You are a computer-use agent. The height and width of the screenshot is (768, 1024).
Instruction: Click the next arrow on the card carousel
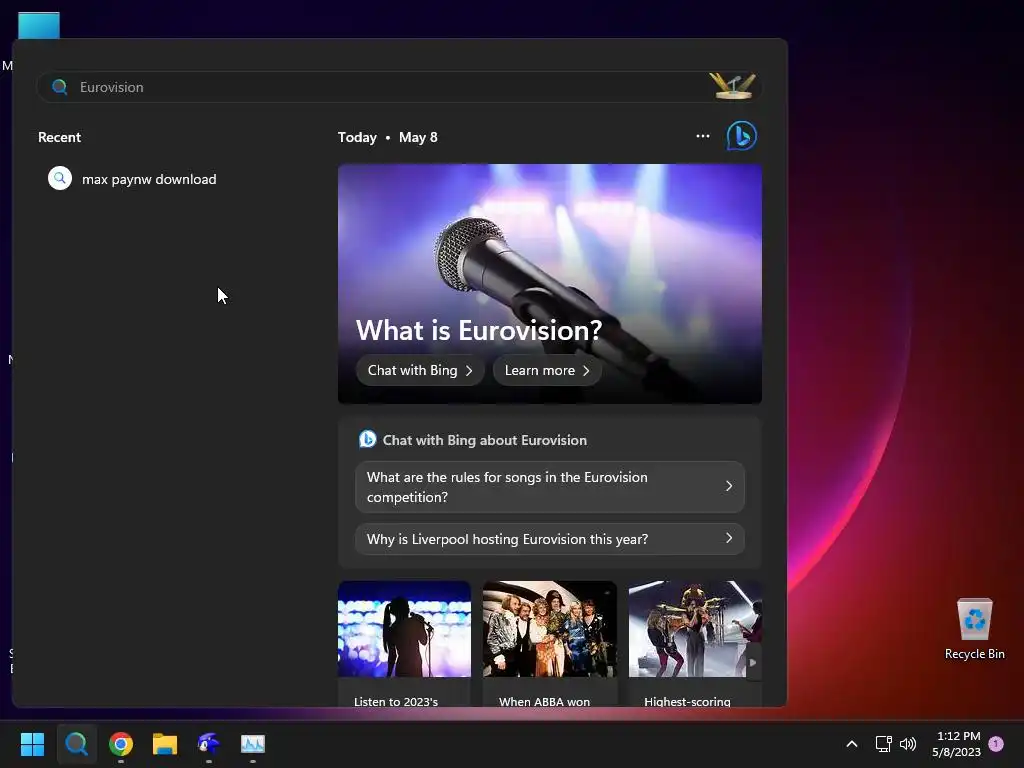point(753,662)
